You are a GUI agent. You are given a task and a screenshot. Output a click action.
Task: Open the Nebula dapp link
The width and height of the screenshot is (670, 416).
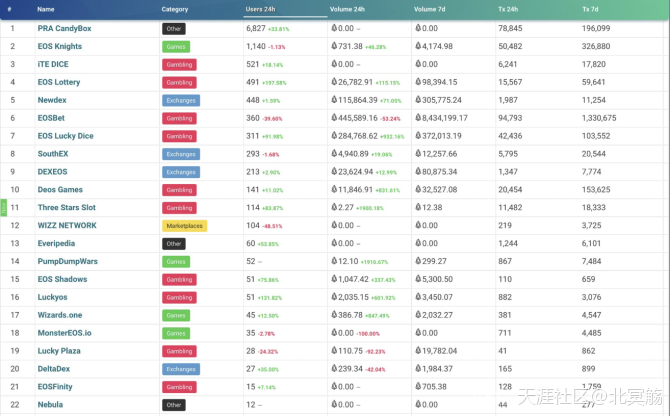tap(50, 405)
